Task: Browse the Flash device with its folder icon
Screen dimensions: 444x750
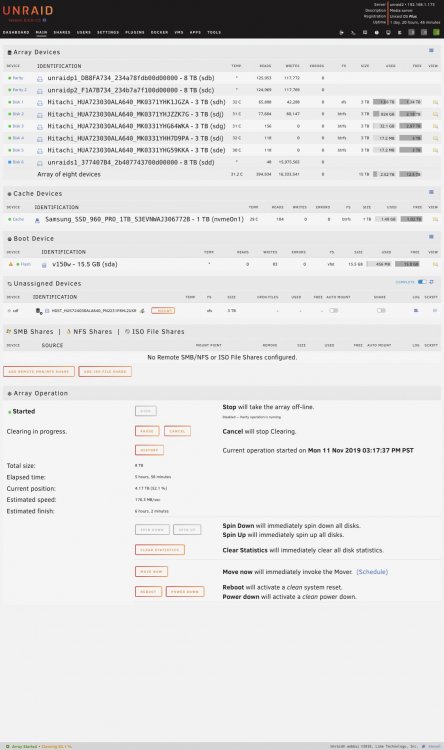Action: click(435, 264)
